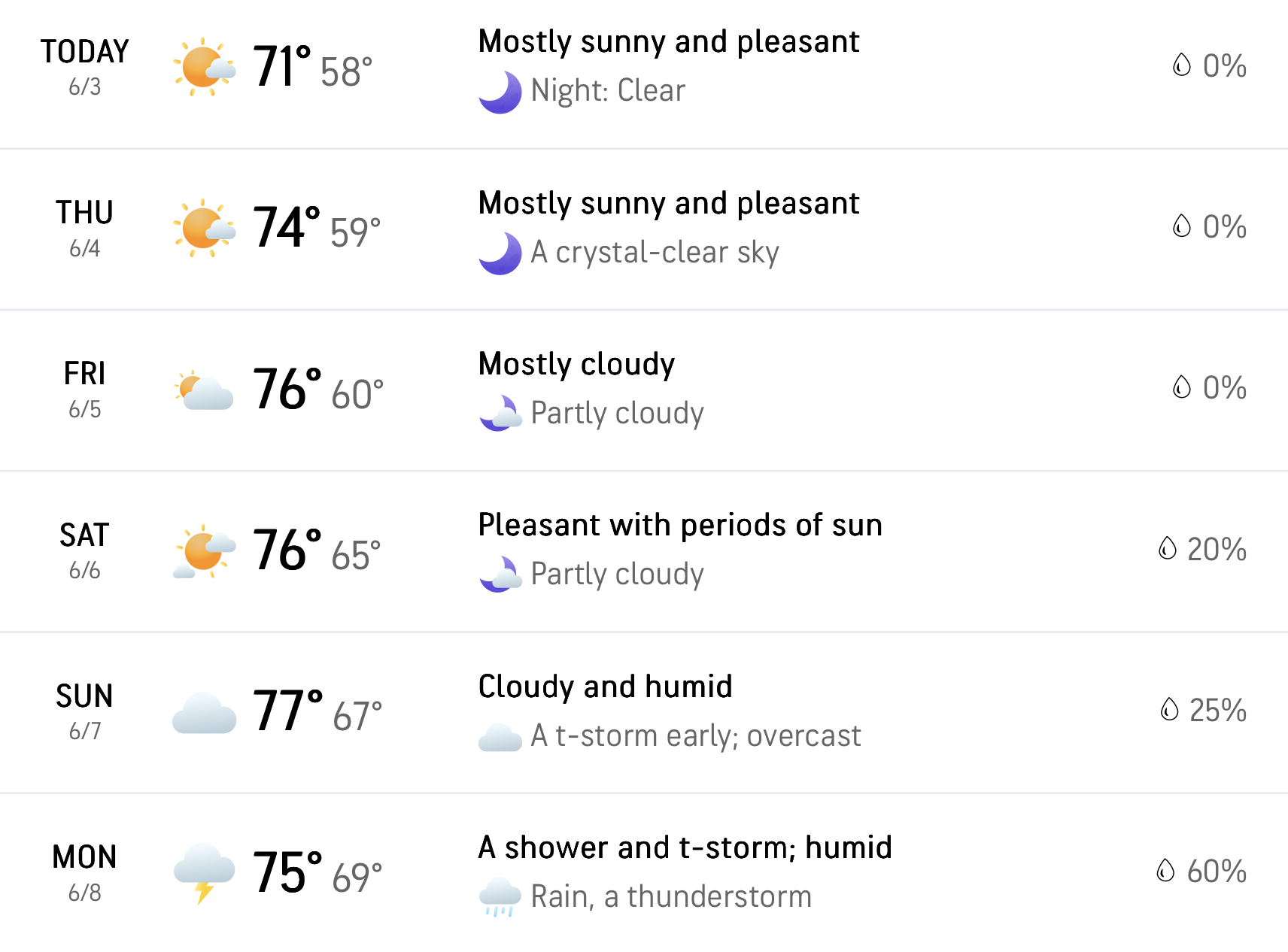The image size is (1288, 952).
Task: Click the mostly cloudy icon for Friday
Action: point(204,390)
